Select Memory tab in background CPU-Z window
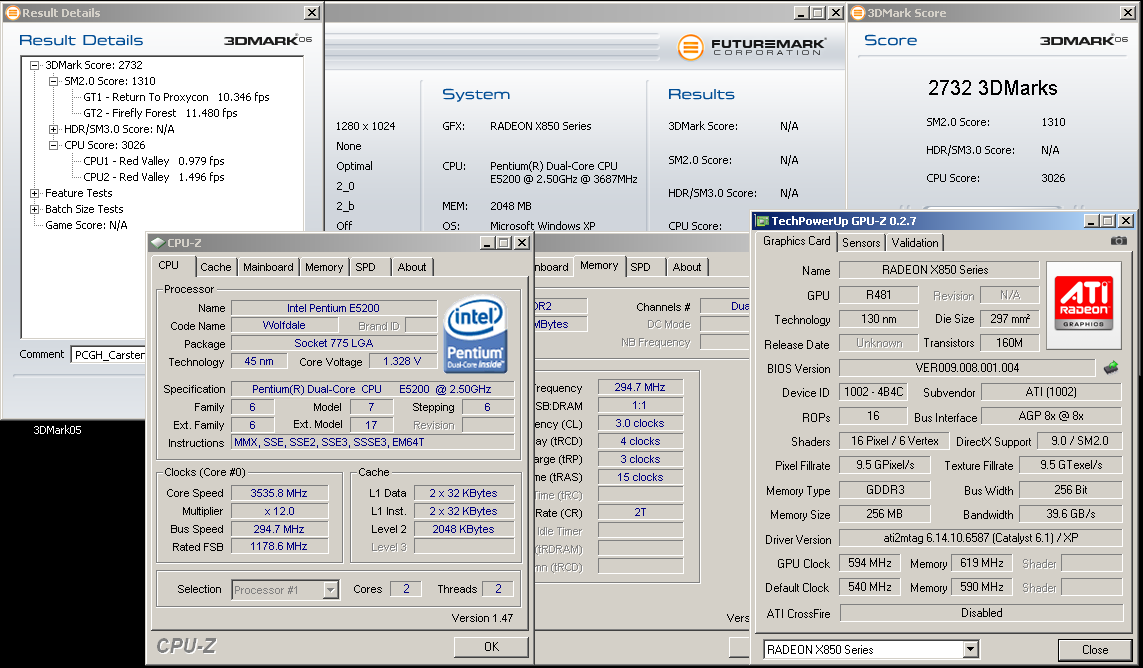Screen dimensions: 1143x668 click(x=599, y=265)
